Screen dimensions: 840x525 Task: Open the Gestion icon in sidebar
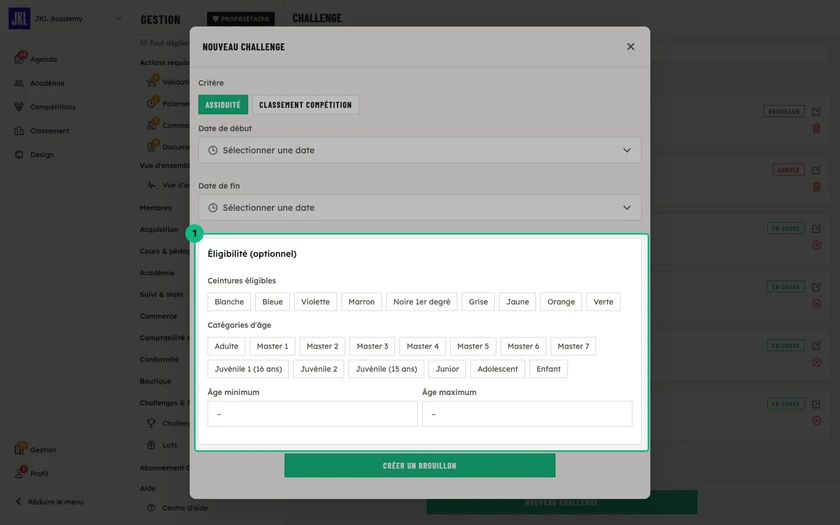click(x=19, y=449)
